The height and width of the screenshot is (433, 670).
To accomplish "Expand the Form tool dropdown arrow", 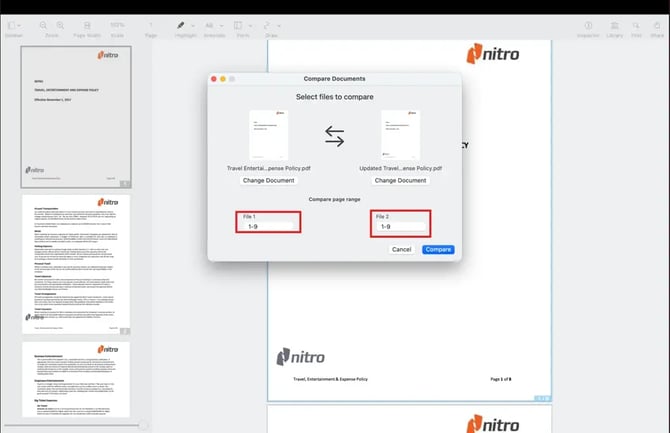I will [250, 26].
